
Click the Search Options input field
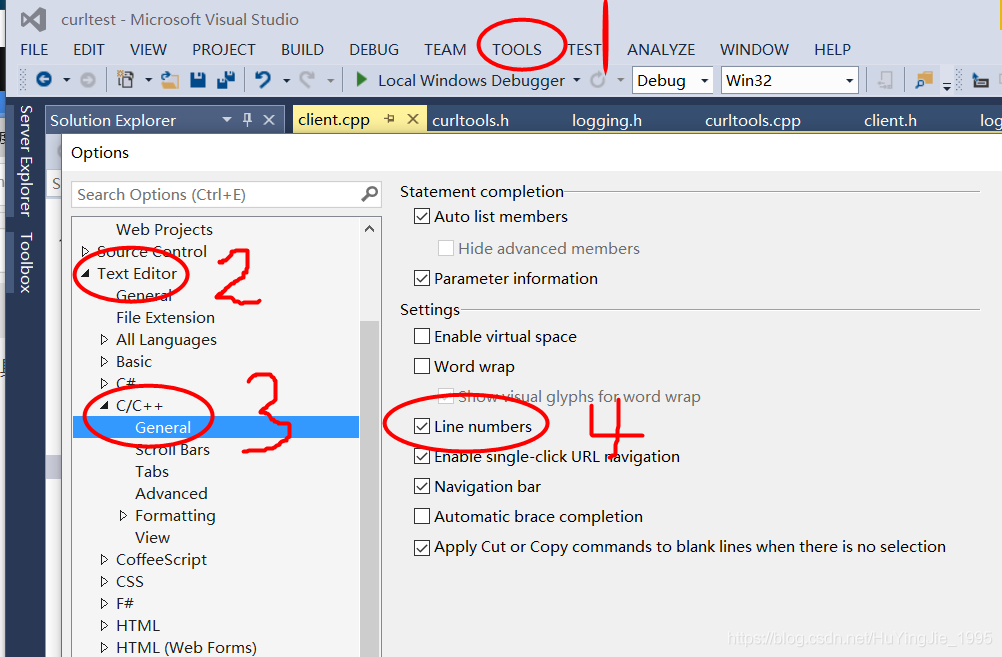click(226, 194)
